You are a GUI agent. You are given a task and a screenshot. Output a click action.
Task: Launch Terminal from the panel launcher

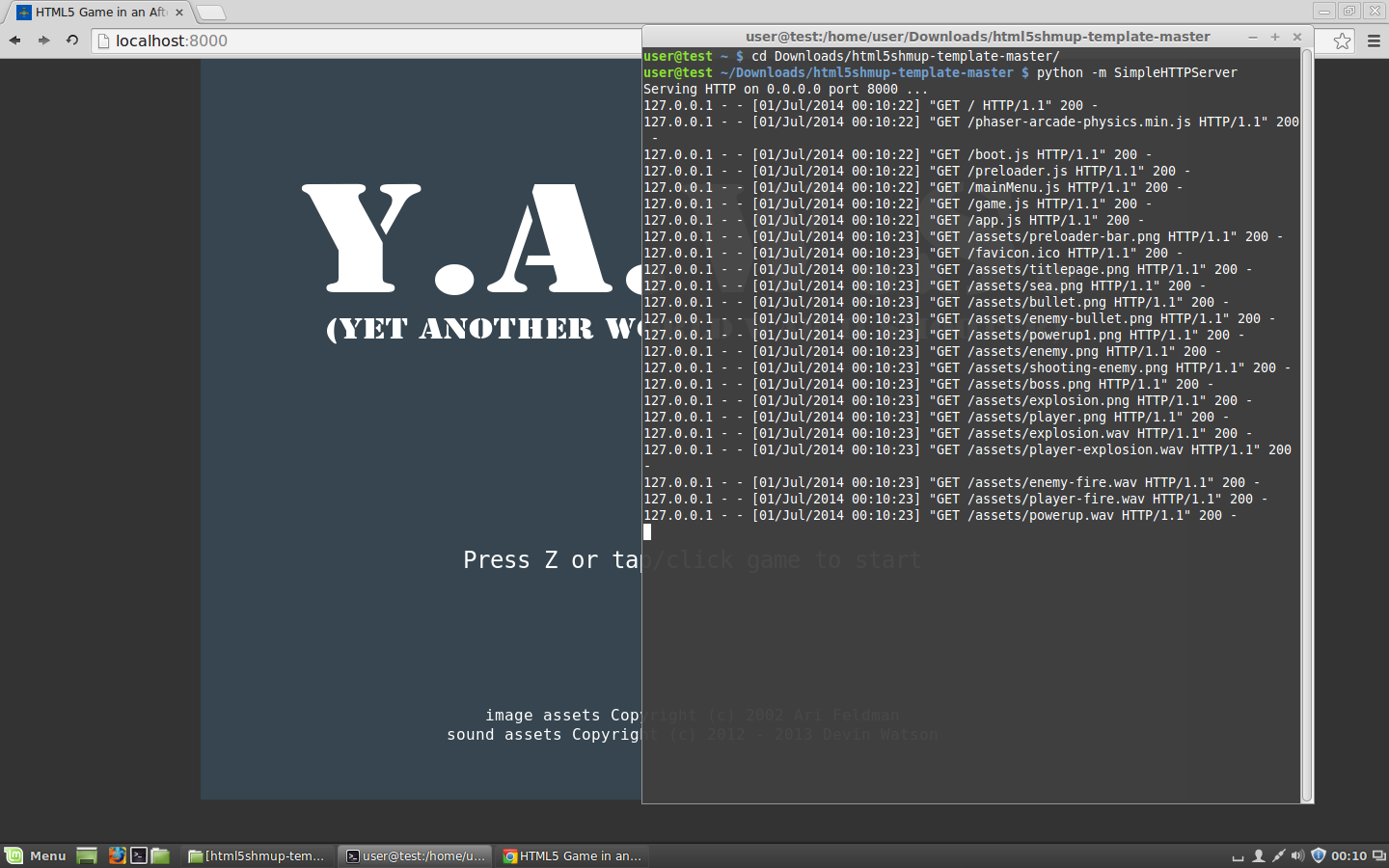pyautogui.click(x=139, y=855)
